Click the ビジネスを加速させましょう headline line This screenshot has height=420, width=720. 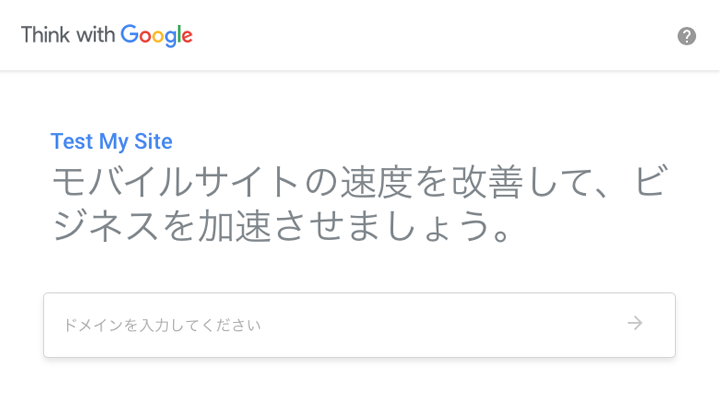[x=281, y=226]
